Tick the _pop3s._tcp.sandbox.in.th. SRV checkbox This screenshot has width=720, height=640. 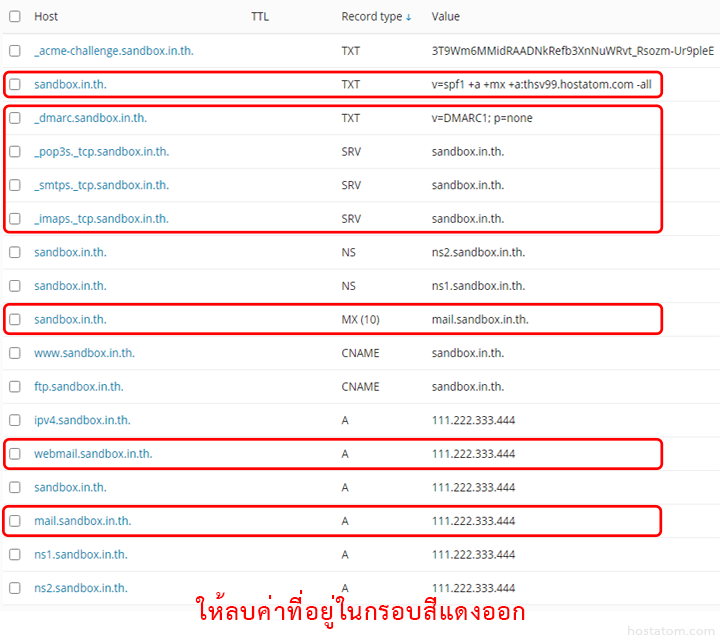14,152
